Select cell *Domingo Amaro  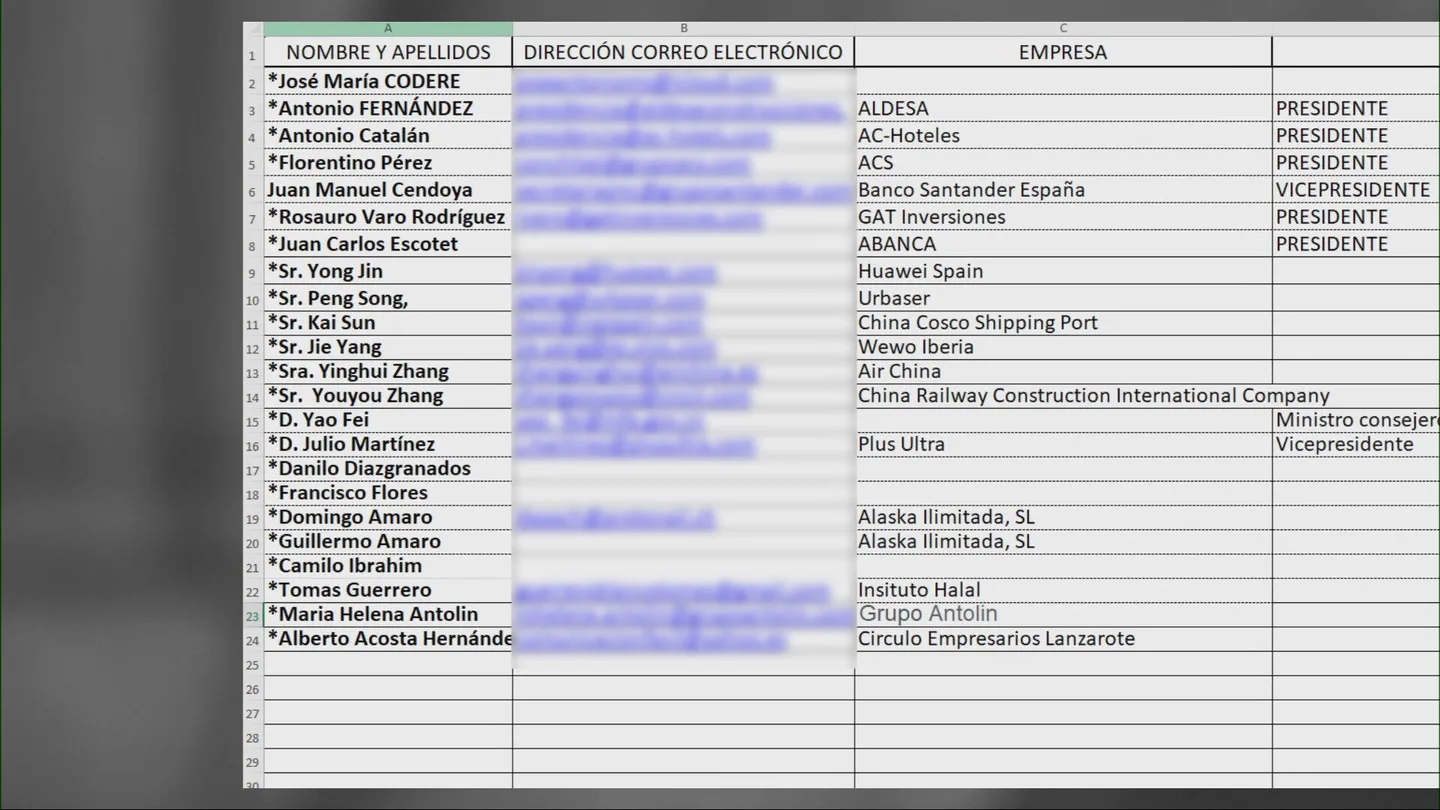click(x=388, y=516)
